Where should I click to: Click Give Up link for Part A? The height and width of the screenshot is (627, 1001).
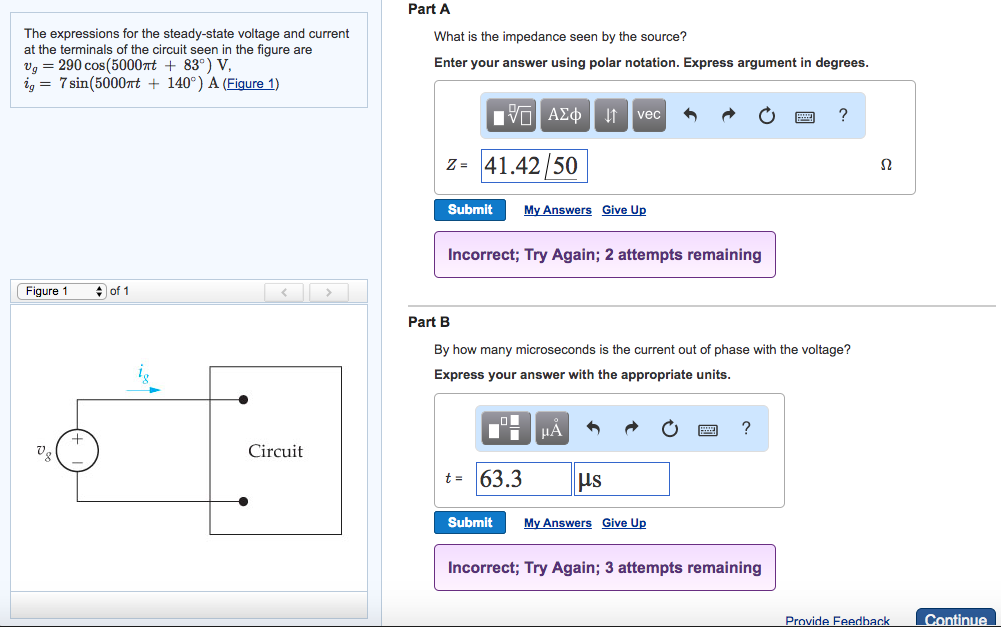[x=624, y=210]
